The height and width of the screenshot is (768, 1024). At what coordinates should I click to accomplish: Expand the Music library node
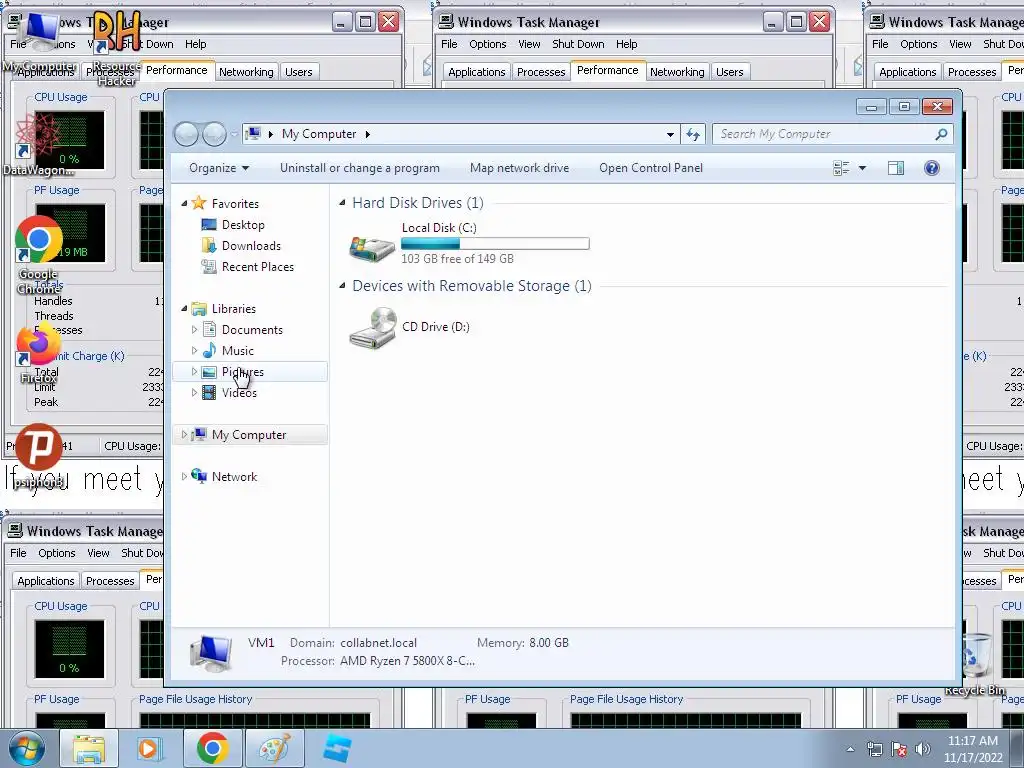click(194, 351)
